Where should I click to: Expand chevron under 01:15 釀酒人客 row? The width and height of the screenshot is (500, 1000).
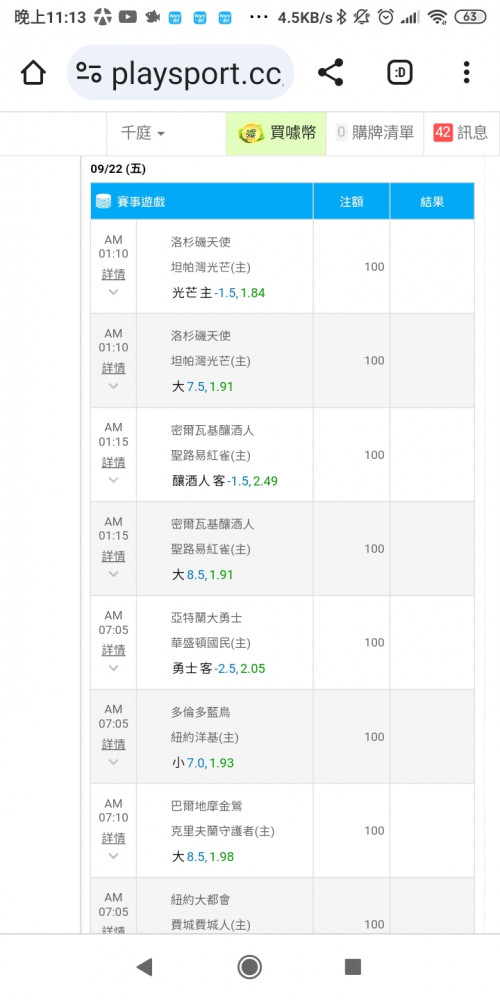(114, 480)
